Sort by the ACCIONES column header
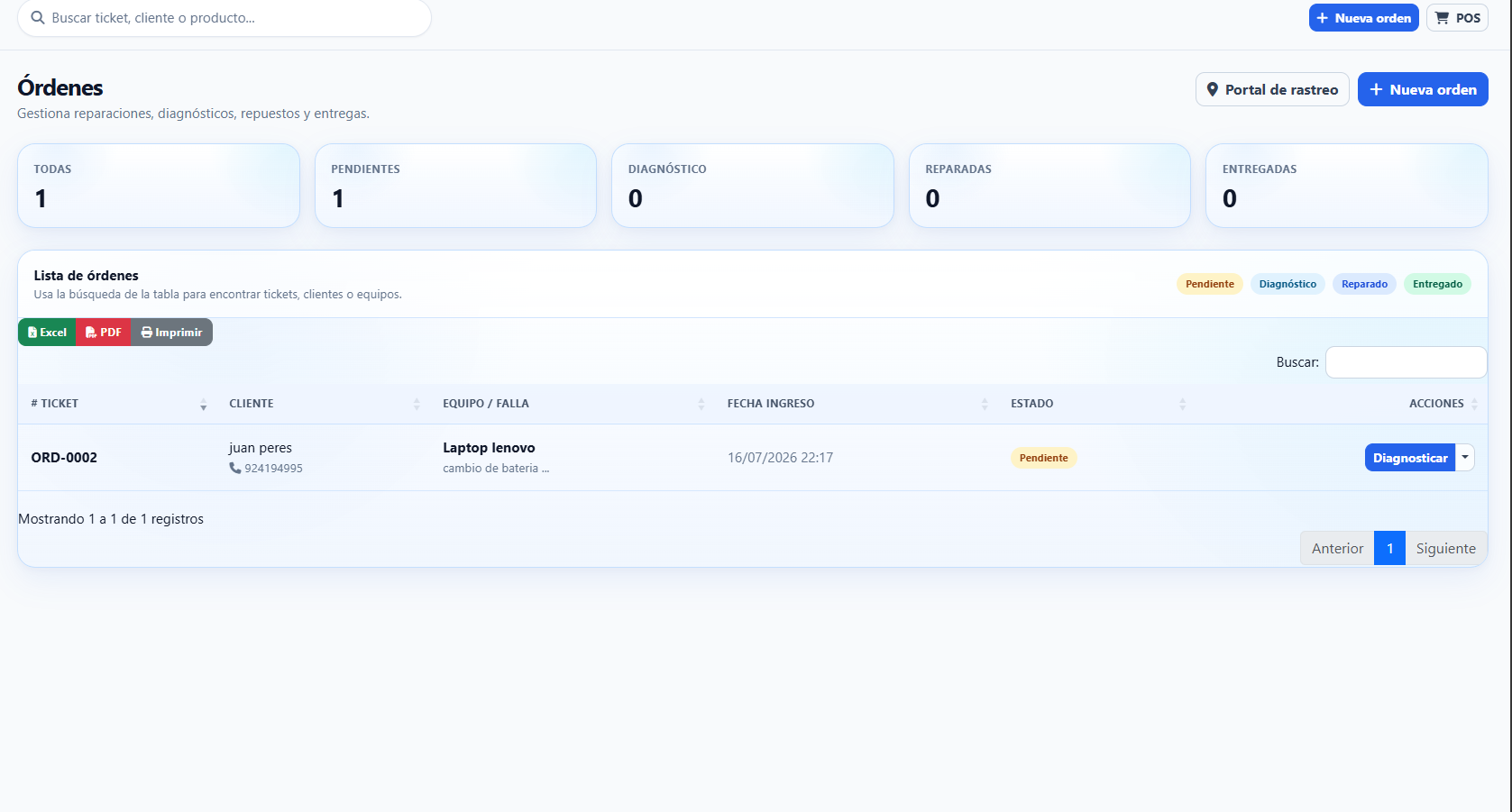 click(x=1342, y=404)
